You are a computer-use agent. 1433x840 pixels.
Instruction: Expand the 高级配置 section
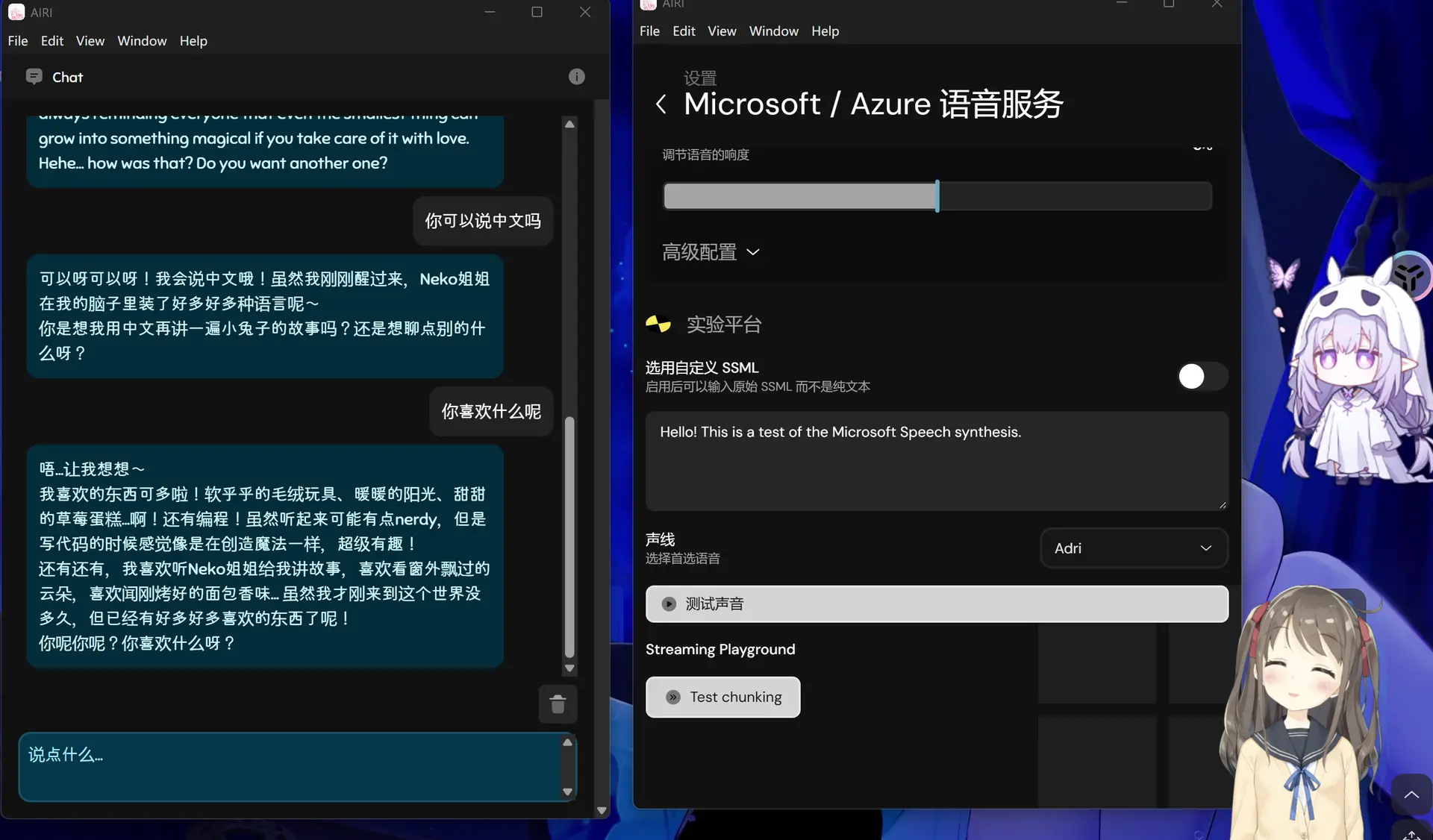click(x=711, y=252)
